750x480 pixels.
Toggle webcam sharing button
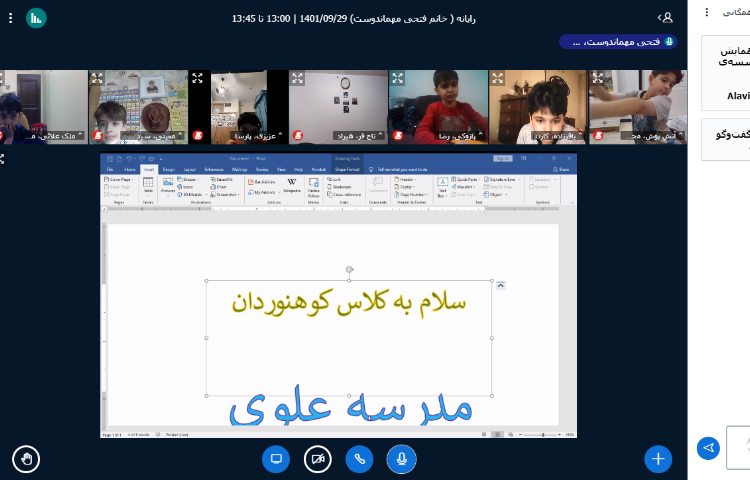pos(318,459)
